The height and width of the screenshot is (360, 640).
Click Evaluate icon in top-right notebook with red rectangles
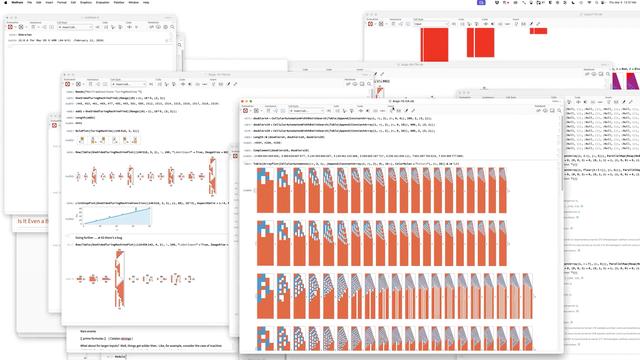coord(370,24)
